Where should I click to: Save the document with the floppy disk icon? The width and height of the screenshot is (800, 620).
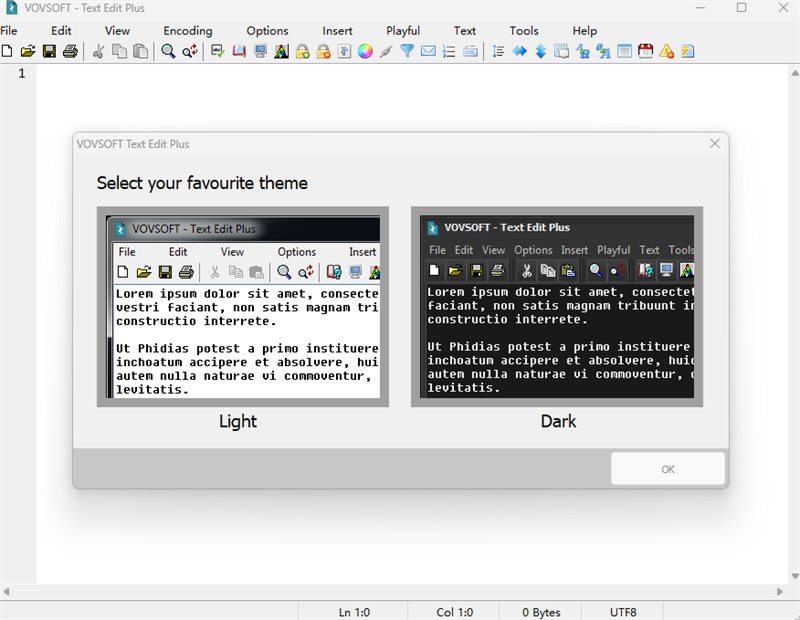pyautogui.click(x=49, y=51)
